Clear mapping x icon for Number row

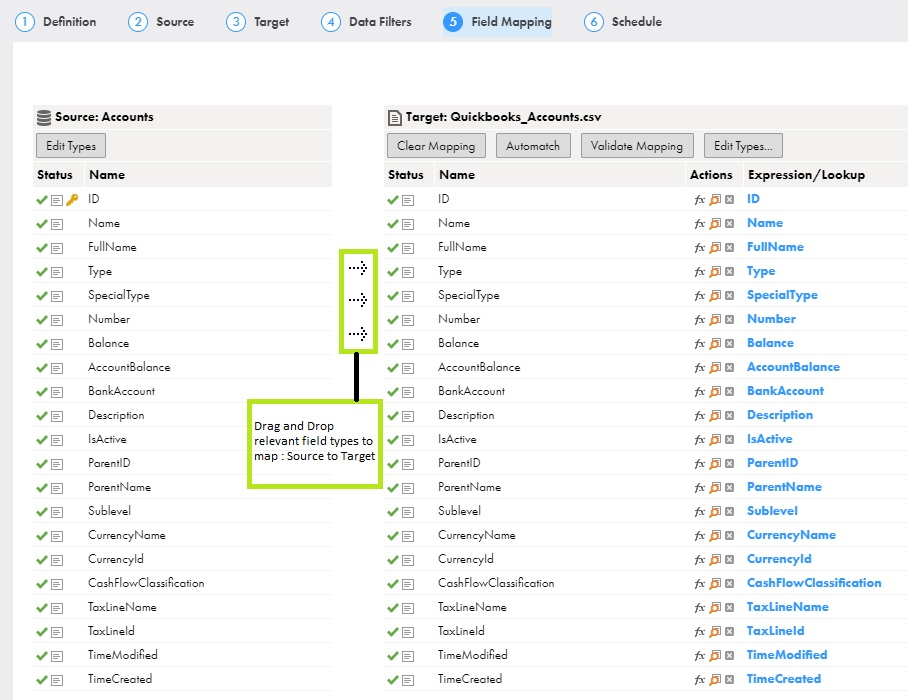[x=730, y=320]
